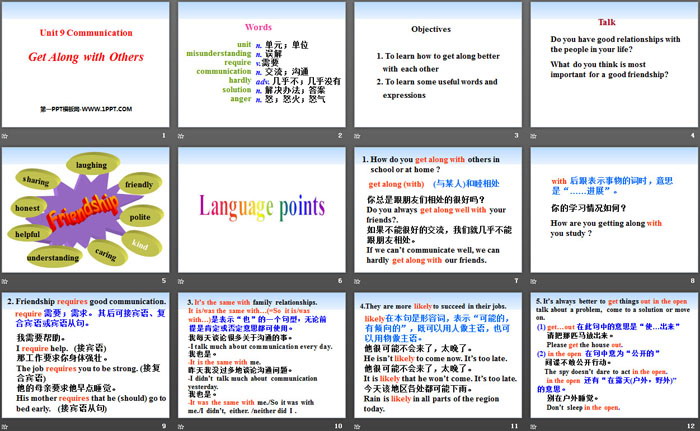The height and width of the screenshot is (431, 700).
Task: Click the 'understanding' oval bubble
Action: (x=53, y=257)
